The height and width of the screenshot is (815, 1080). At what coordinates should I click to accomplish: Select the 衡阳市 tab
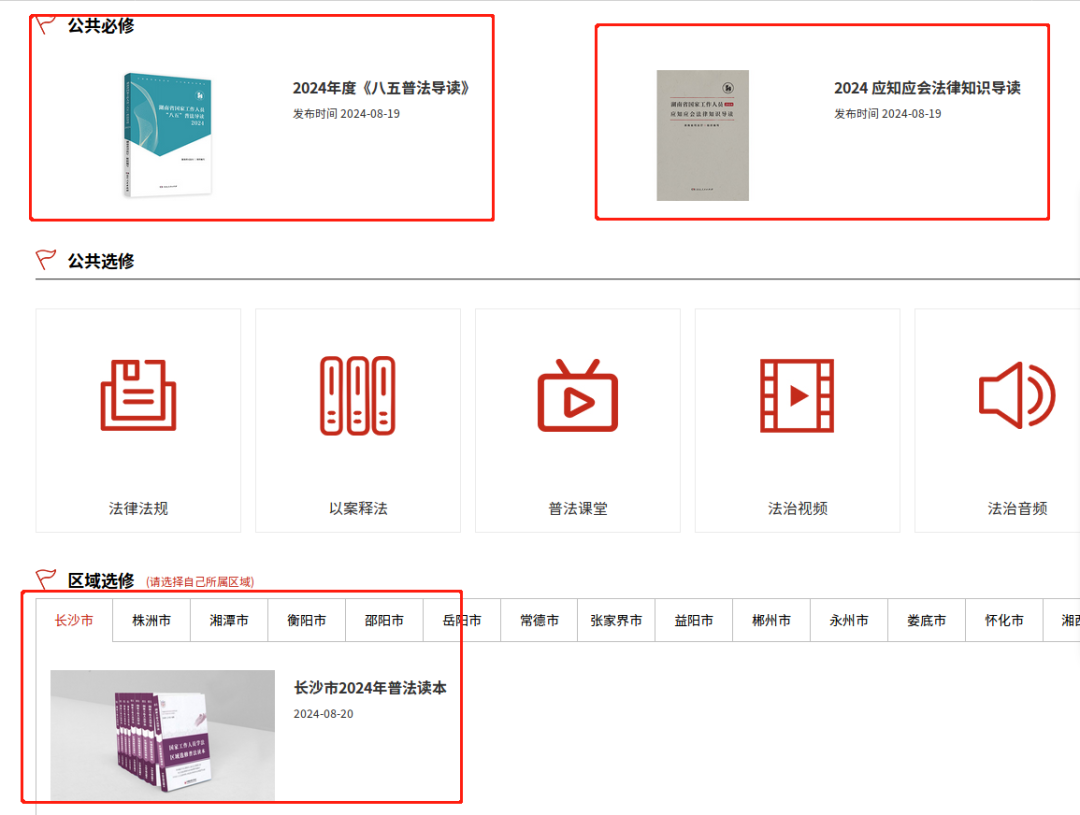[x=306, y=620]
